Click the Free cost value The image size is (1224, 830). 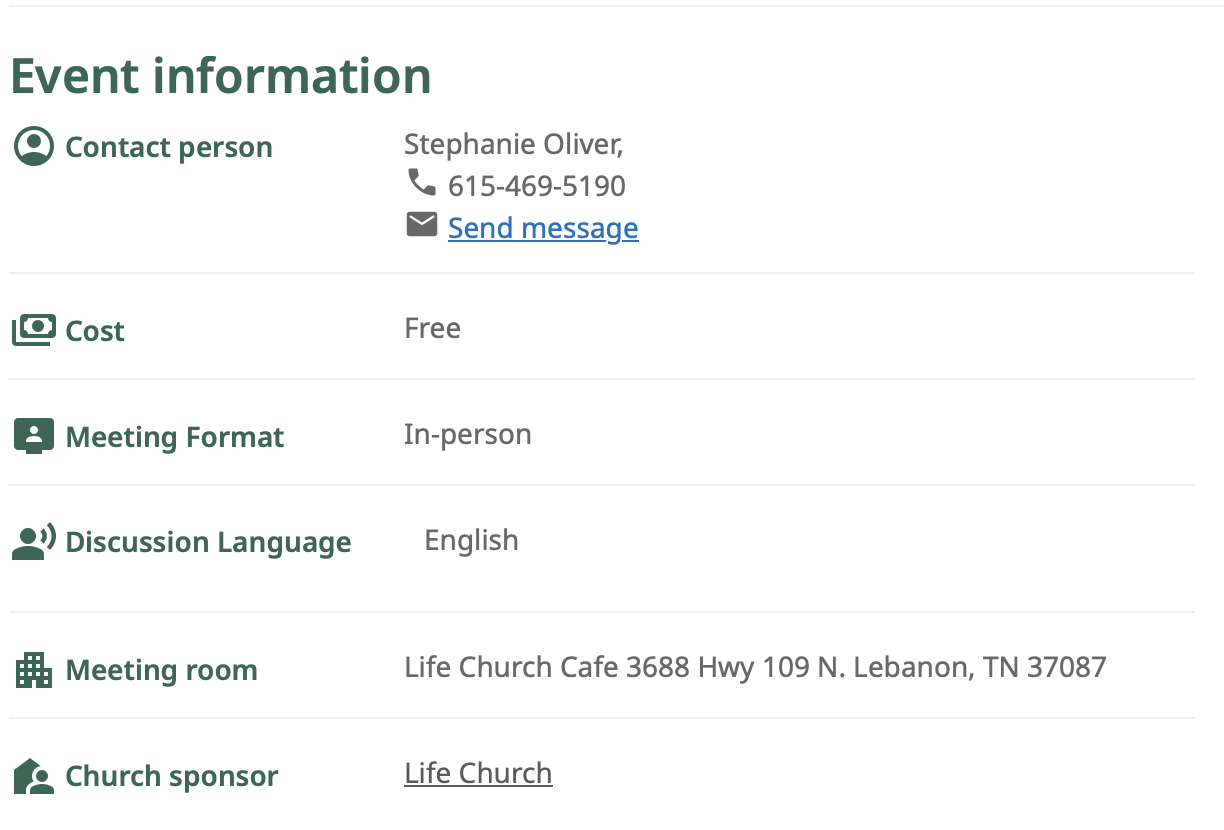432,328
